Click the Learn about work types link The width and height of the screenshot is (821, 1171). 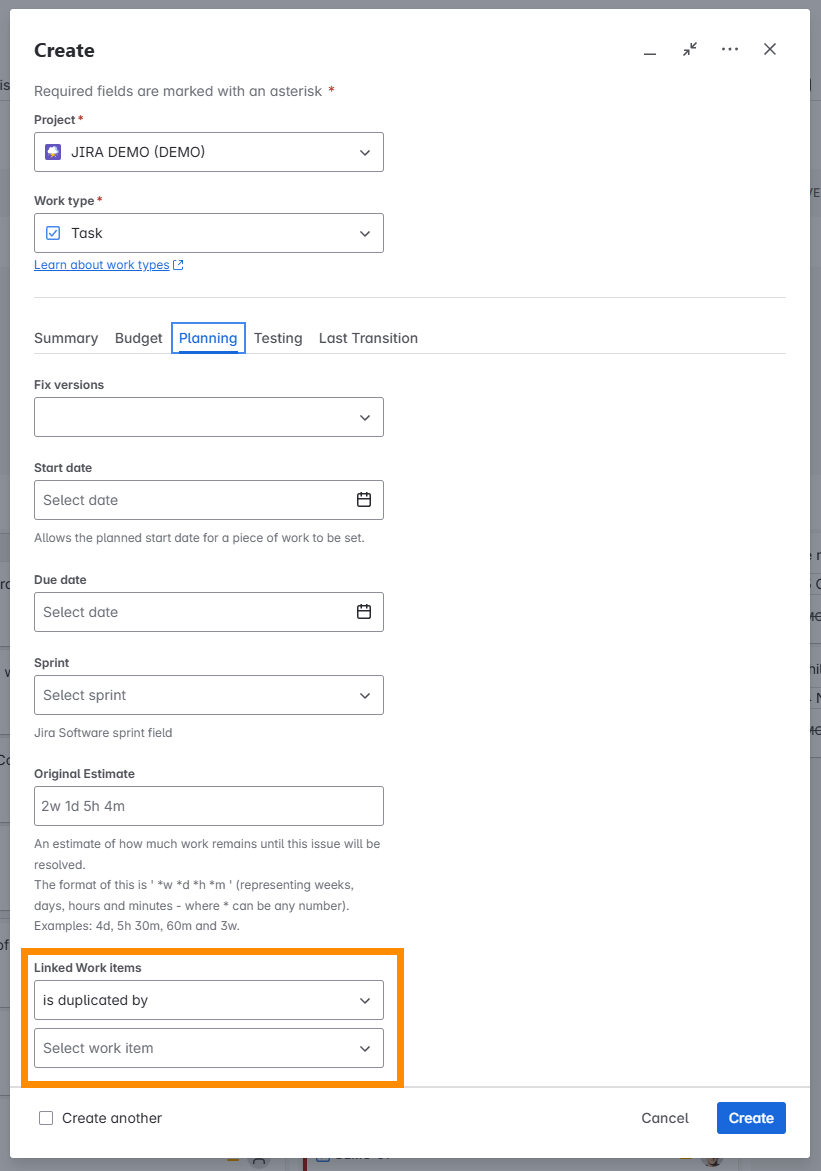point(100,264)
